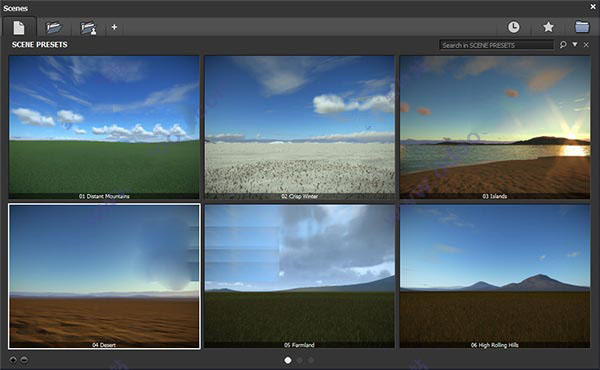
Task: Pick the 03 Islands scene thumbnail
Action: coord(495,127)
